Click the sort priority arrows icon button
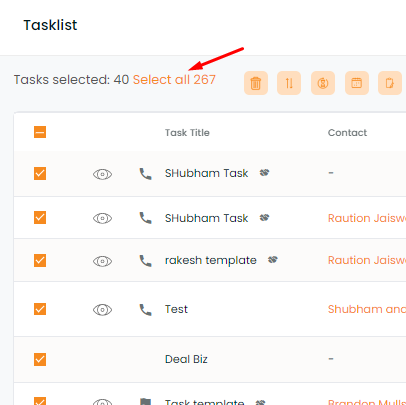406x405 pixels. click(289, 83)
